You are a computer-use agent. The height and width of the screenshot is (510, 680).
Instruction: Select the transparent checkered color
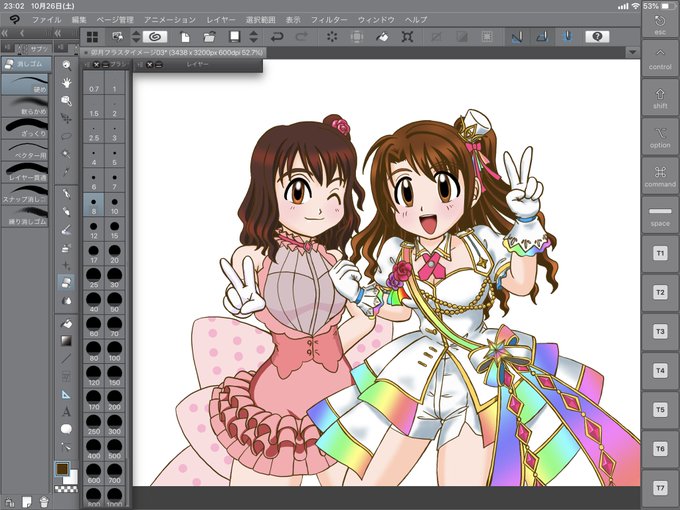pos(66,489)
